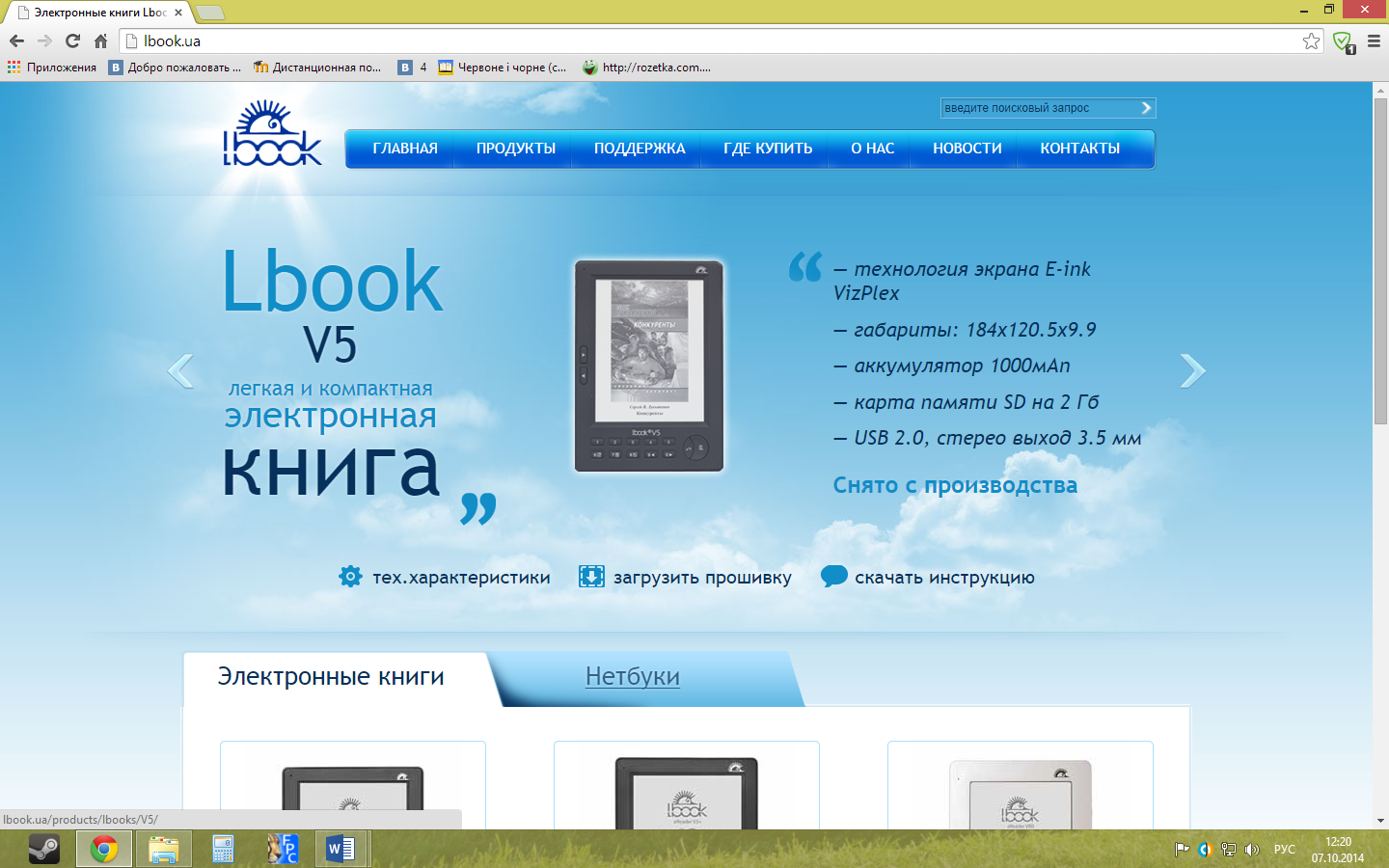The width and height of the screenshot is (1389, 868).
Task: Open the ПОДДЕРЖКА menu item
Action: (x=640, y=149)
